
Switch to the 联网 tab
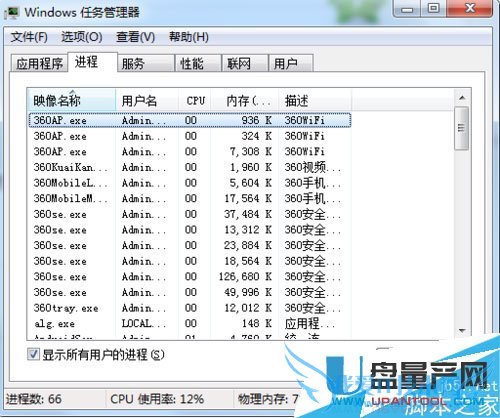(x=245, y=63)
